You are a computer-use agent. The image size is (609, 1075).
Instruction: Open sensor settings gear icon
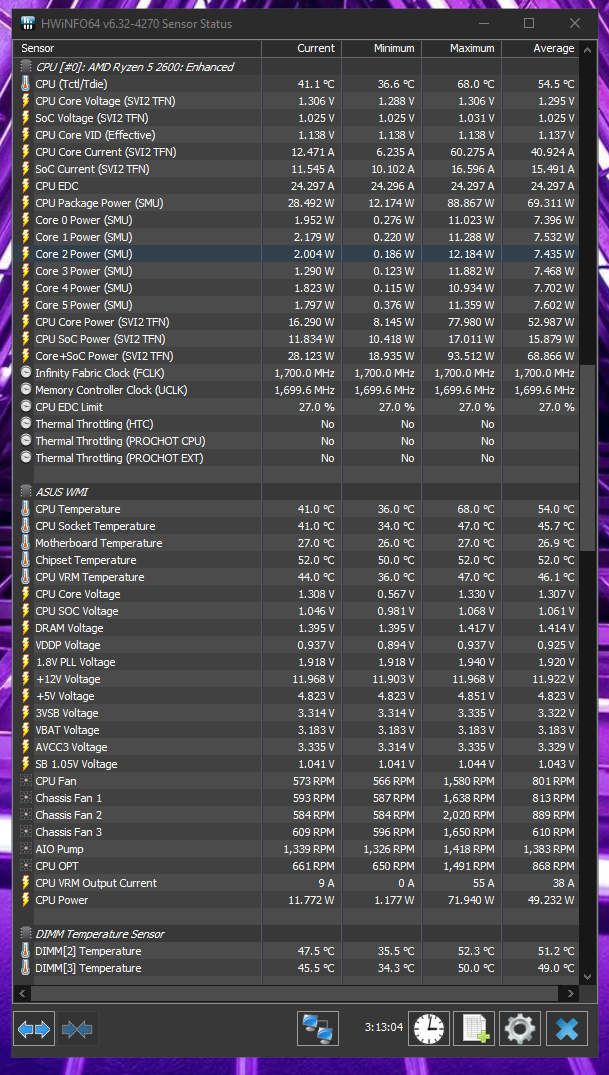click(519, 1029)
